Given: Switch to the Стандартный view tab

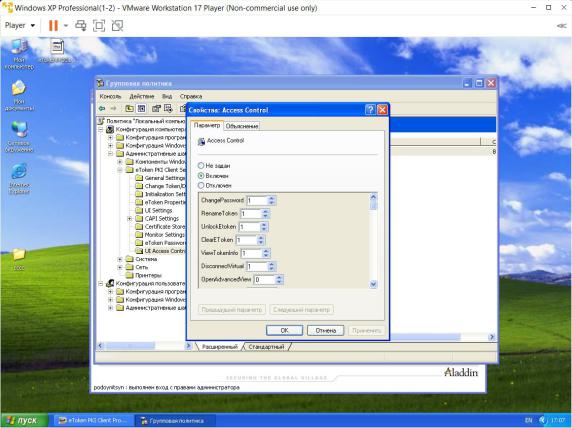Looking at the screenshot, I should click(x=266, y=347).
